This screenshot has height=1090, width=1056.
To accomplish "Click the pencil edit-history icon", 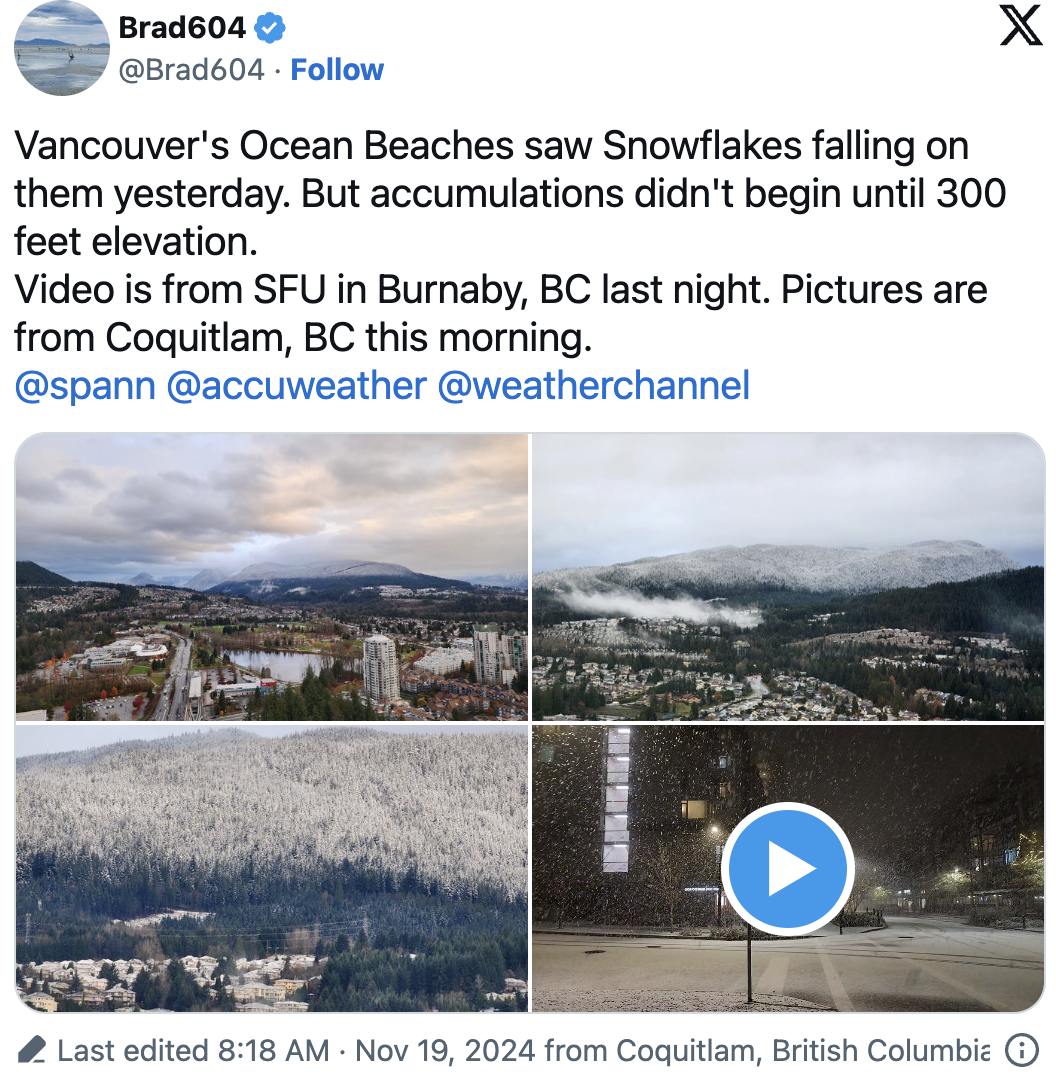I will coord(32,1051).
